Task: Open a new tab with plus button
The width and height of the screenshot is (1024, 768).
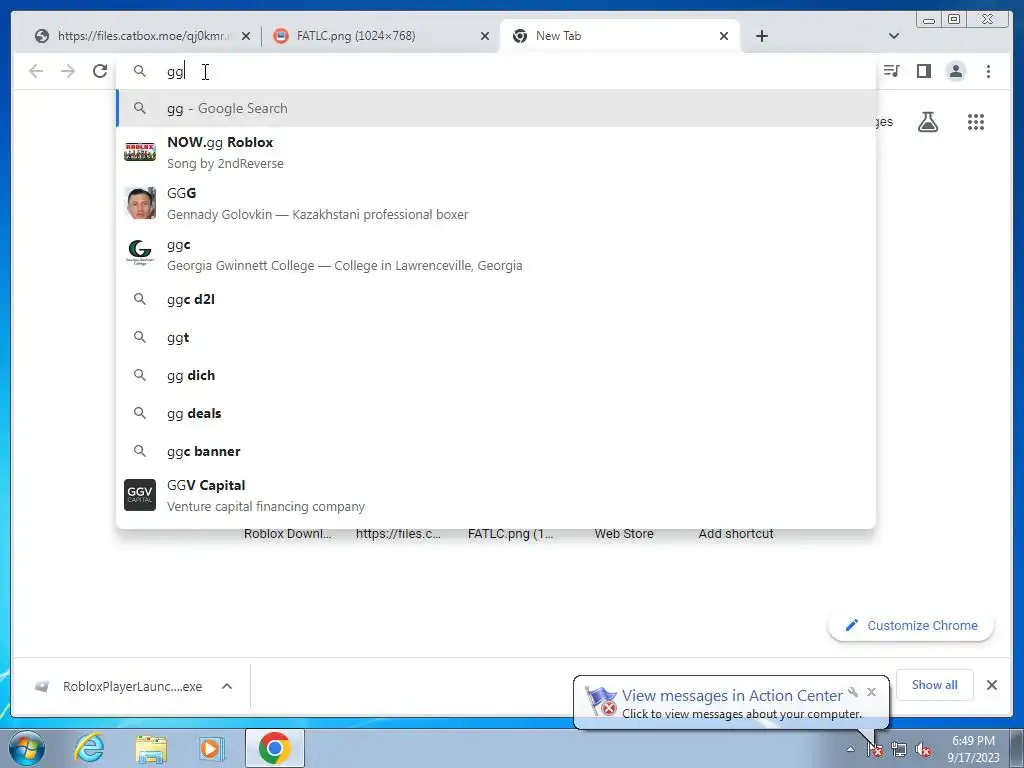Action: coord(761,36)
